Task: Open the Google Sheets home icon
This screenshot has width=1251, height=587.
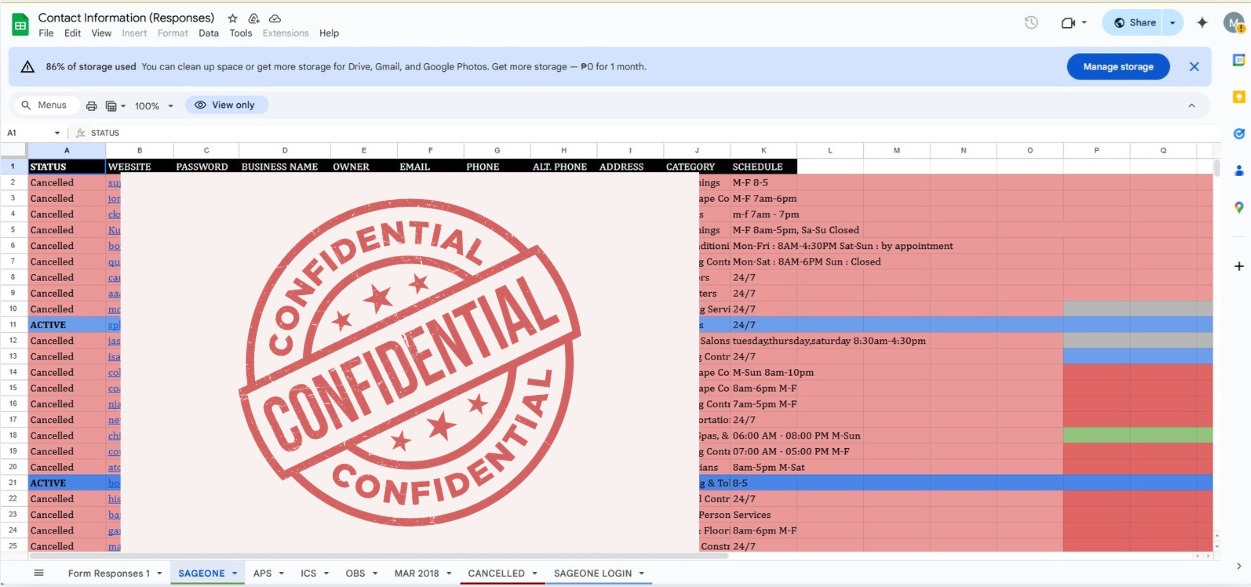Action: [20, 24]
